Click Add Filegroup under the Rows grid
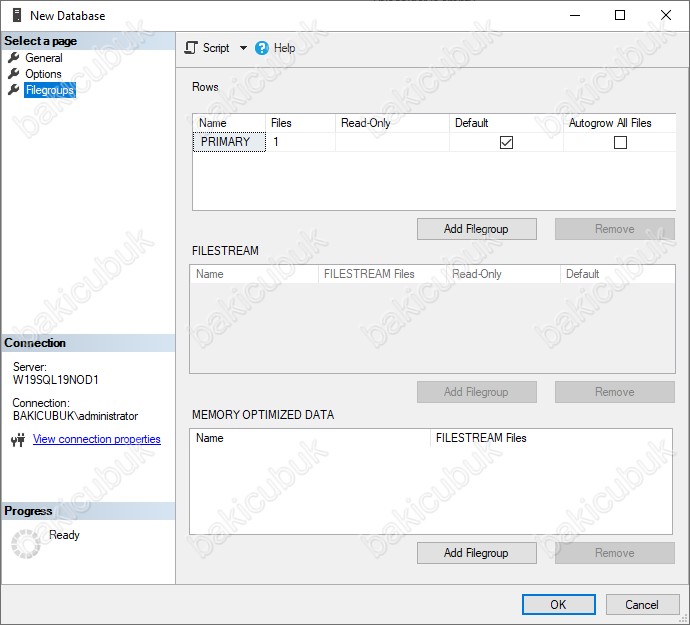The width and height of the screenshot is (690, 625). click(x=477, y=229)
